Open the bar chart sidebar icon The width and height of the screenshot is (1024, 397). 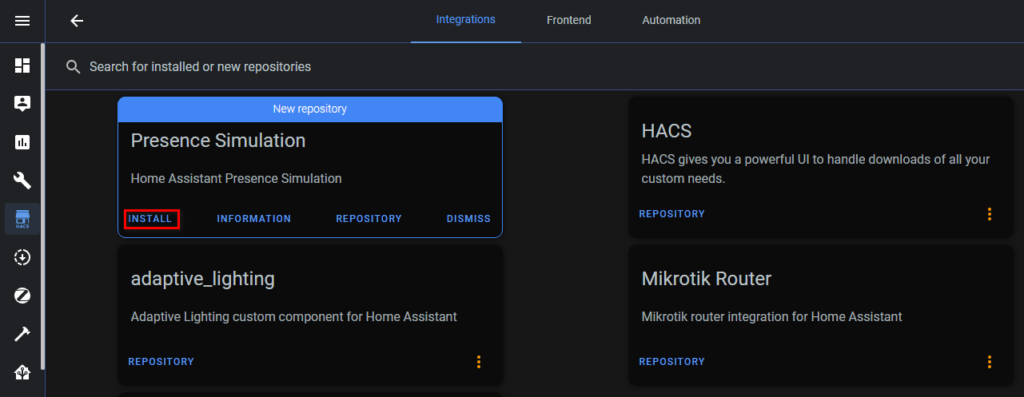click(22, 142)
